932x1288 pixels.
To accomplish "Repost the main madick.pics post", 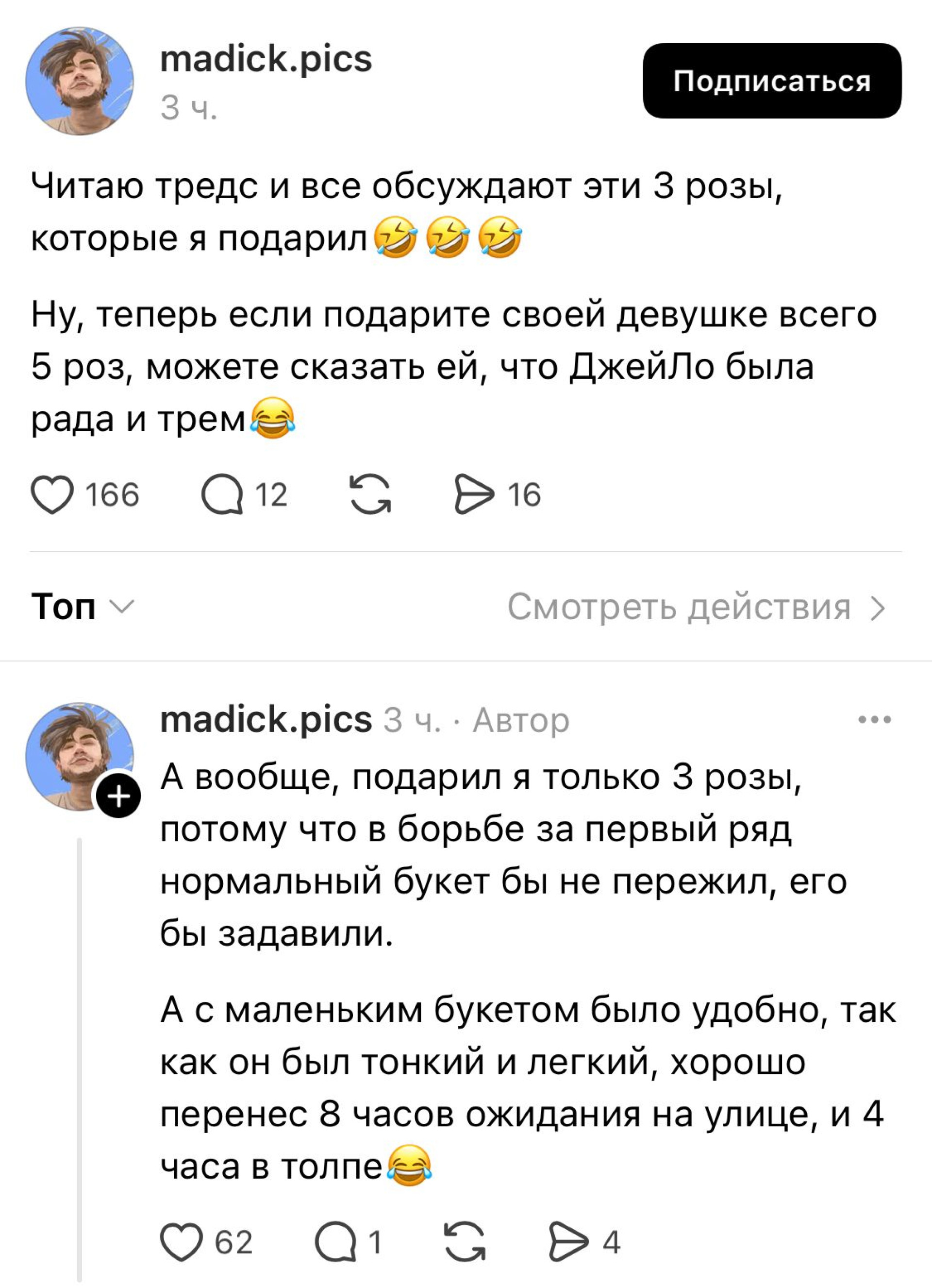I will pos(370,494).
